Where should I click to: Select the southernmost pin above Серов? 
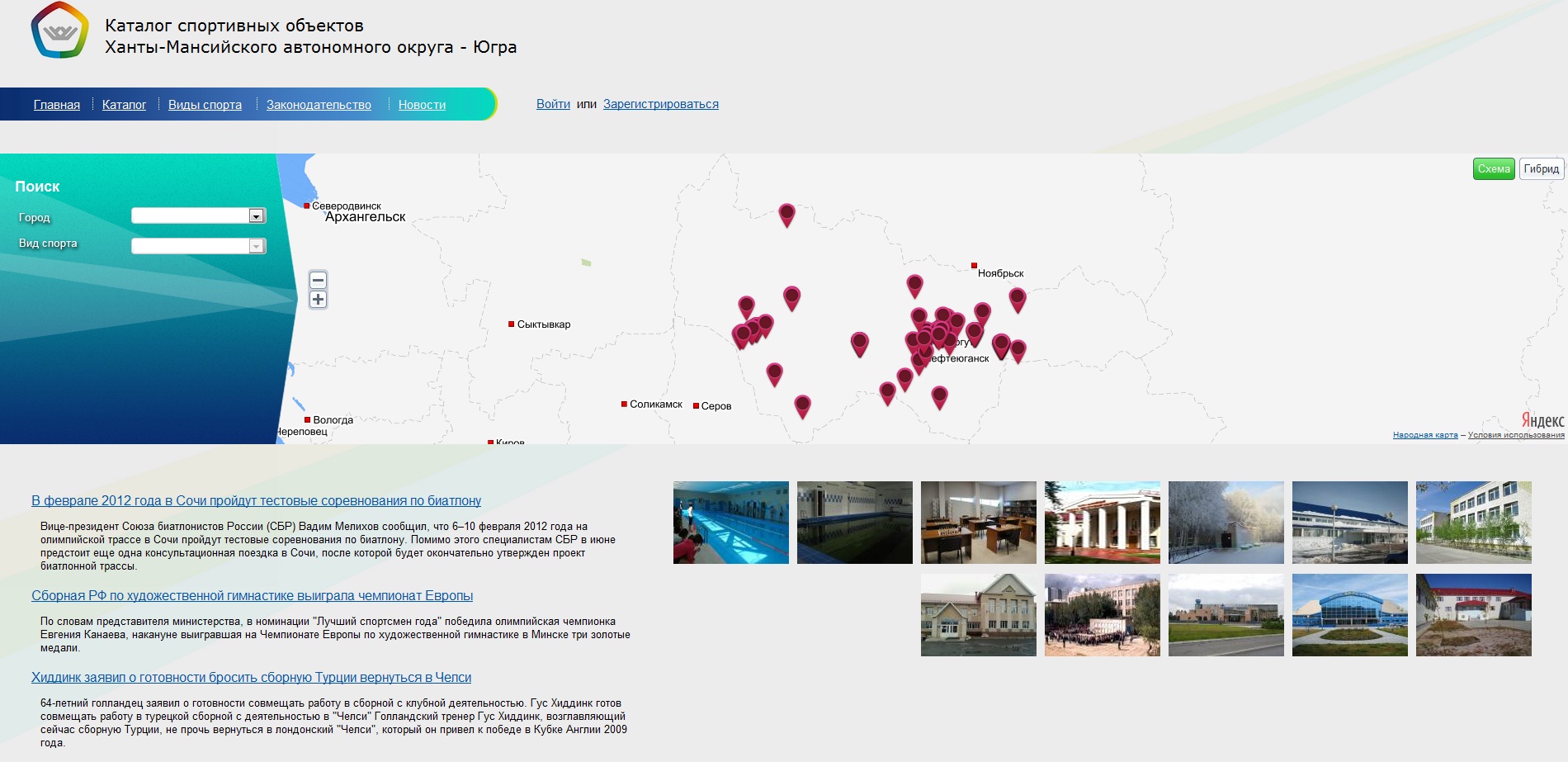(x=802, y=405)
